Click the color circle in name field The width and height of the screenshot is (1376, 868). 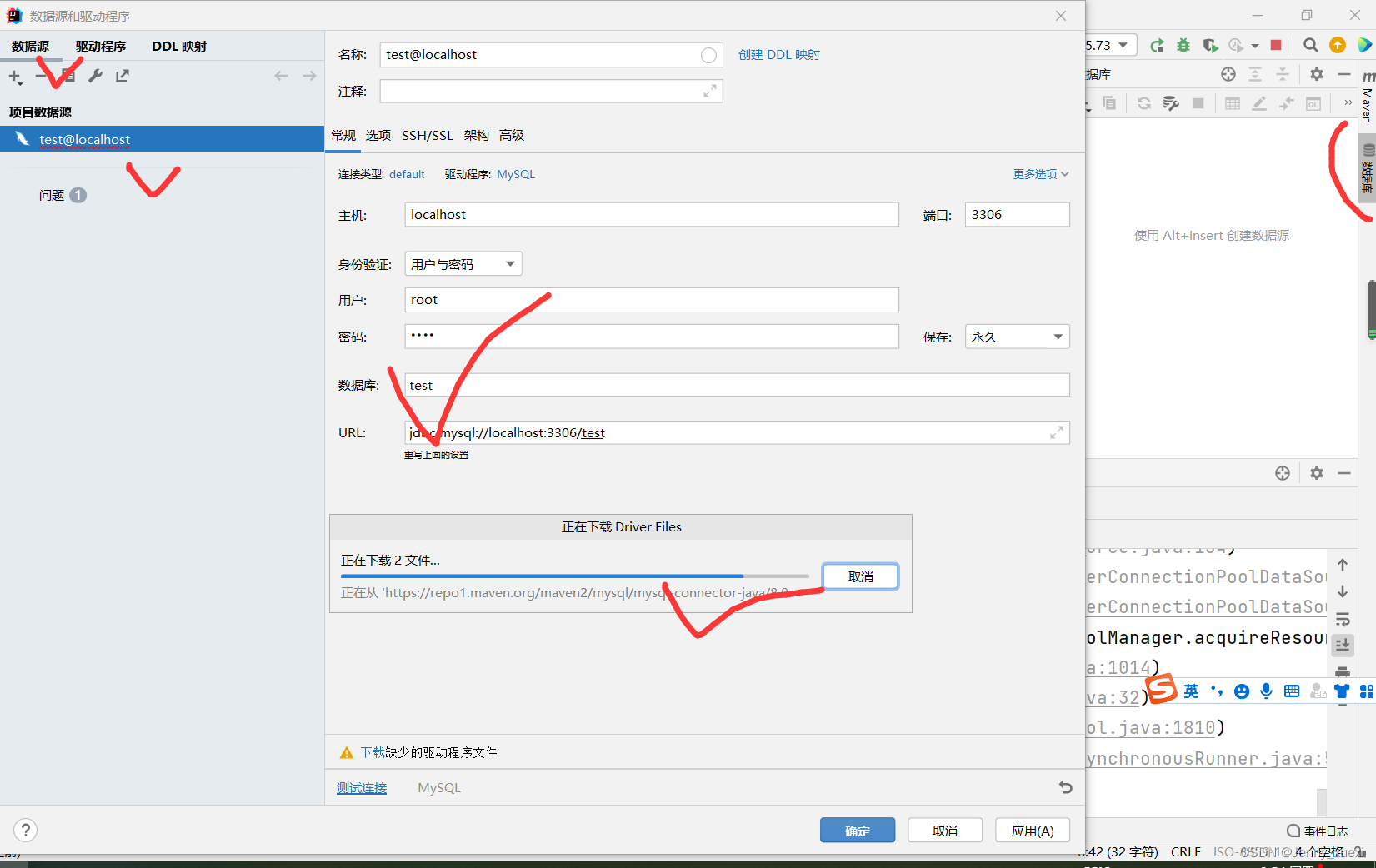[x=708, y=55]
